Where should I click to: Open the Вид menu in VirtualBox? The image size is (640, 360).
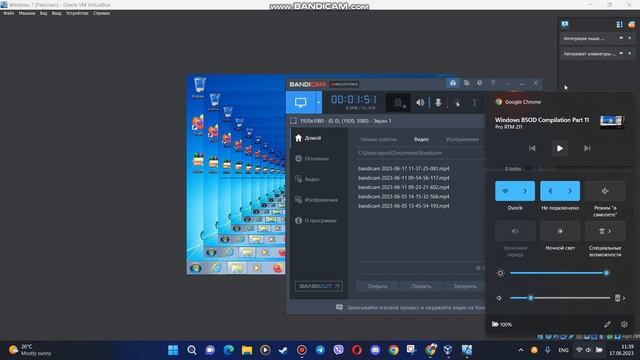coord(43,13)
